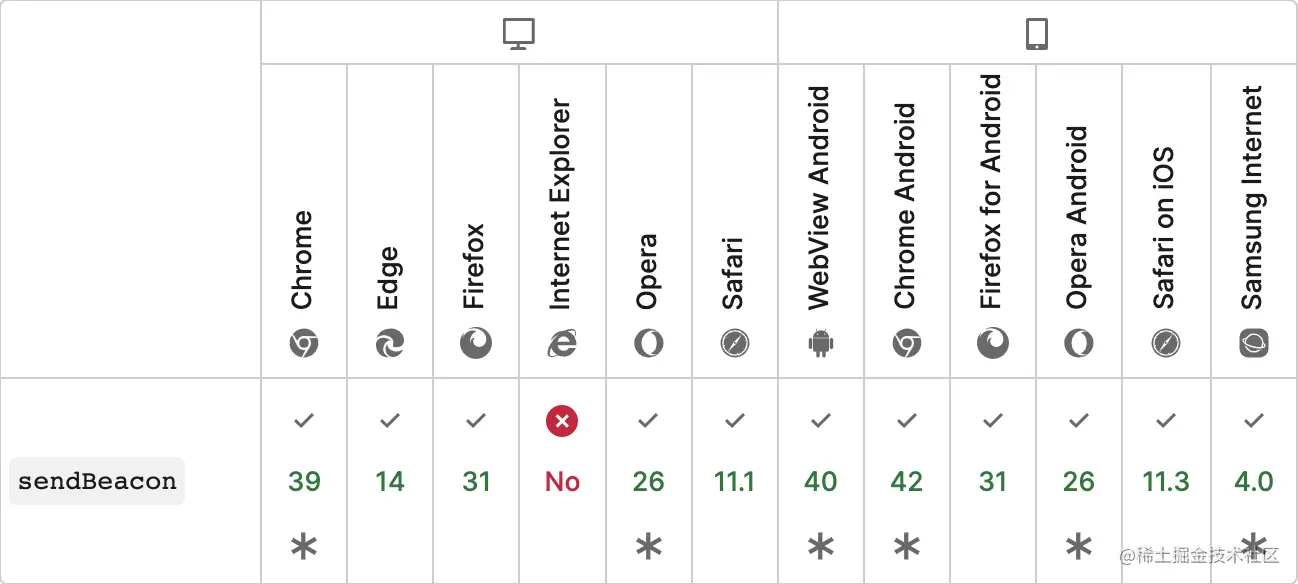Click the Firefox desktop browser logo
The image size is (1298, 584).
pos(476,344)
